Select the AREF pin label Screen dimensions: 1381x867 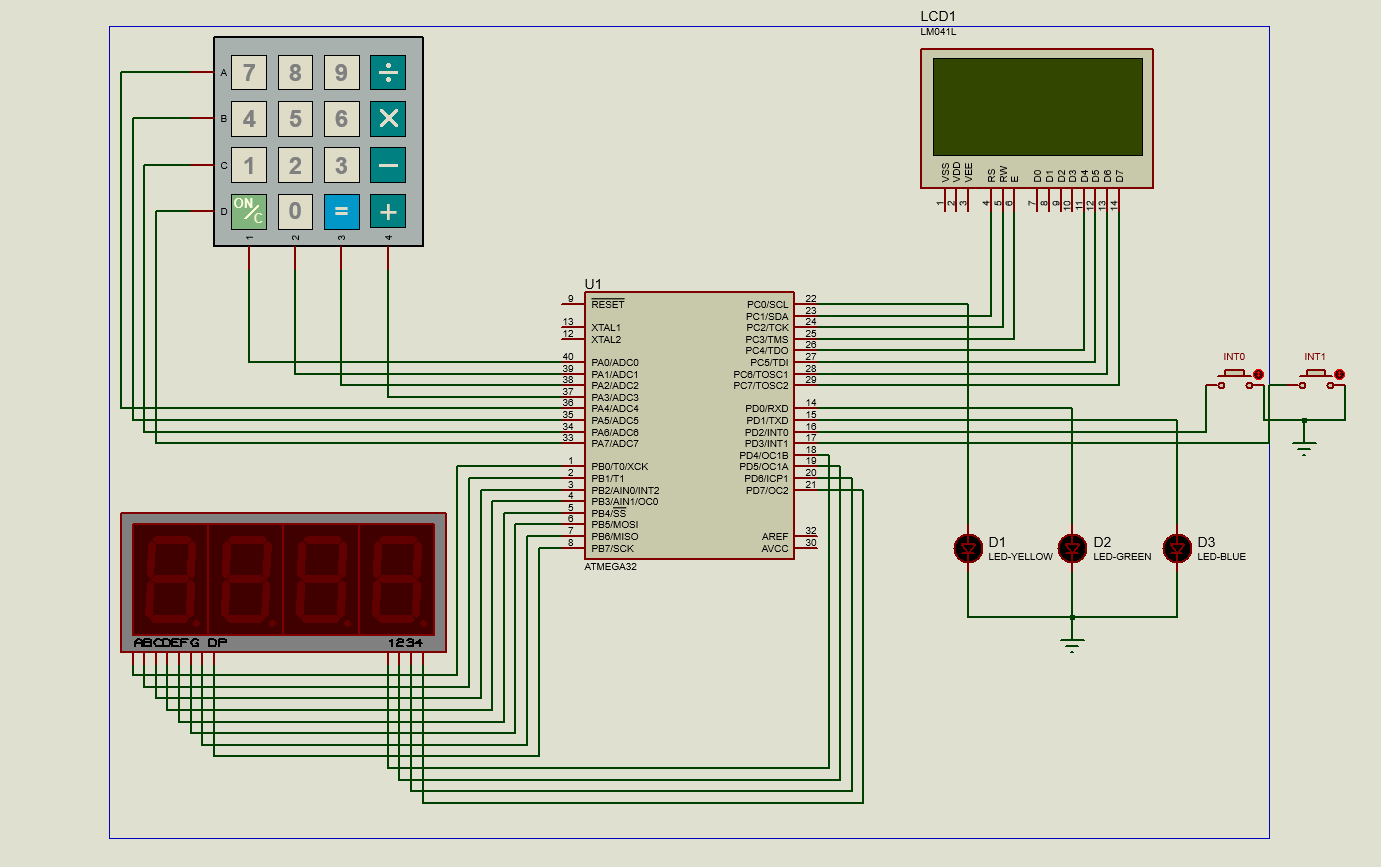pyautogui.click(x=775, y=537)
